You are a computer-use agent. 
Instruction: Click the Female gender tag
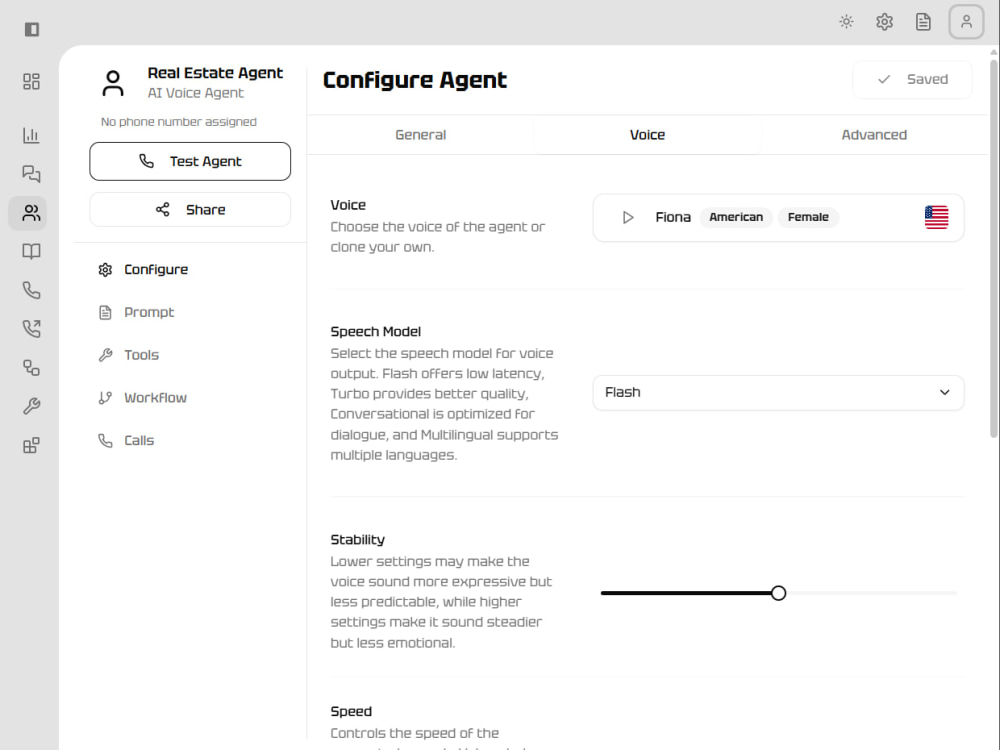(808, 217)
